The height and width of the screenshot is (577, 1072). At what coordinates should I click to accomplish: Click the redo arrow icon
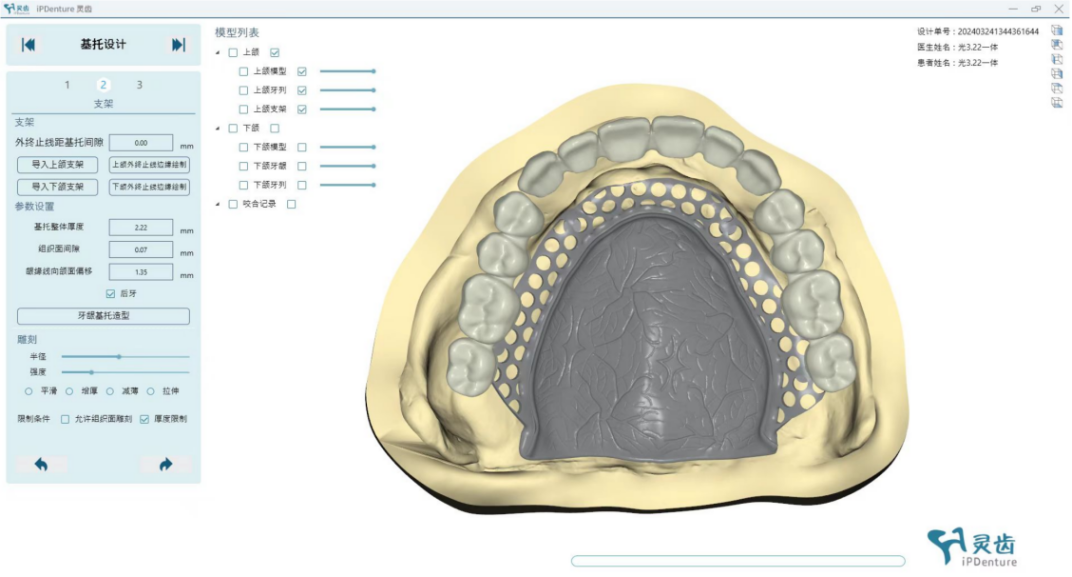pos(165,464)
